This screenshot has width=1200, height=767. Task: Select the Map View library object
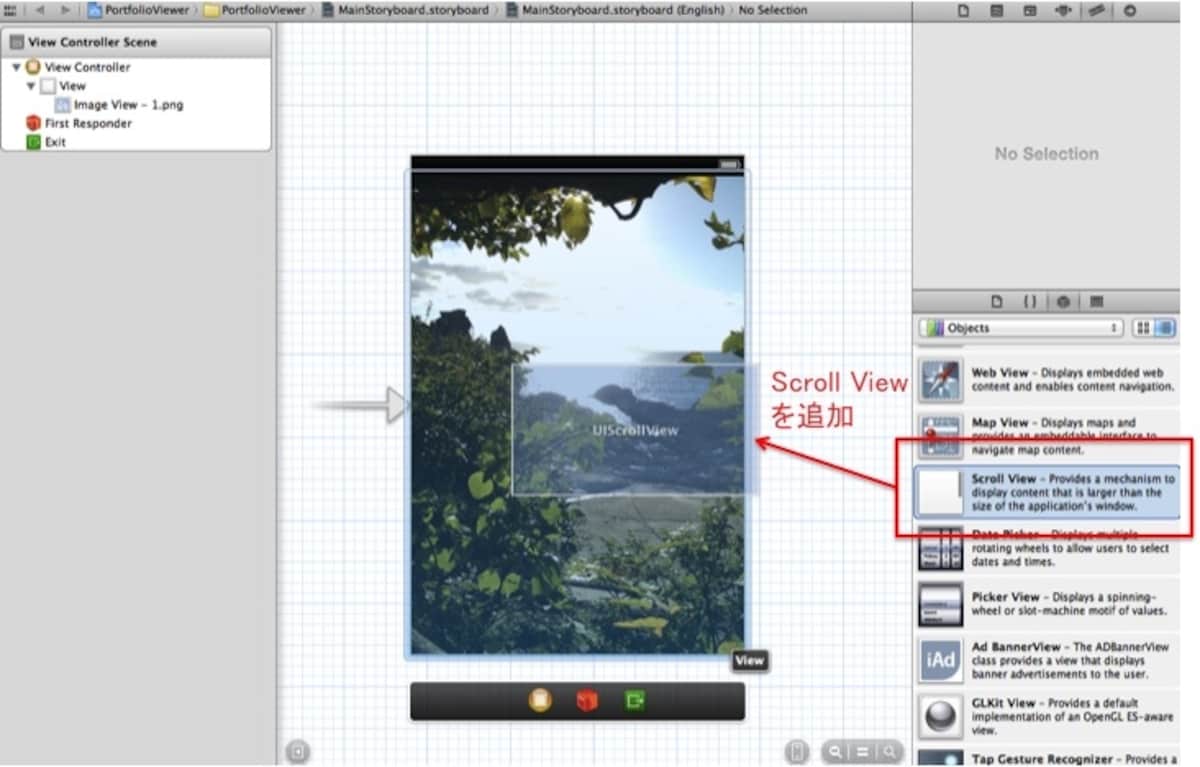[x=1047, y=437]
